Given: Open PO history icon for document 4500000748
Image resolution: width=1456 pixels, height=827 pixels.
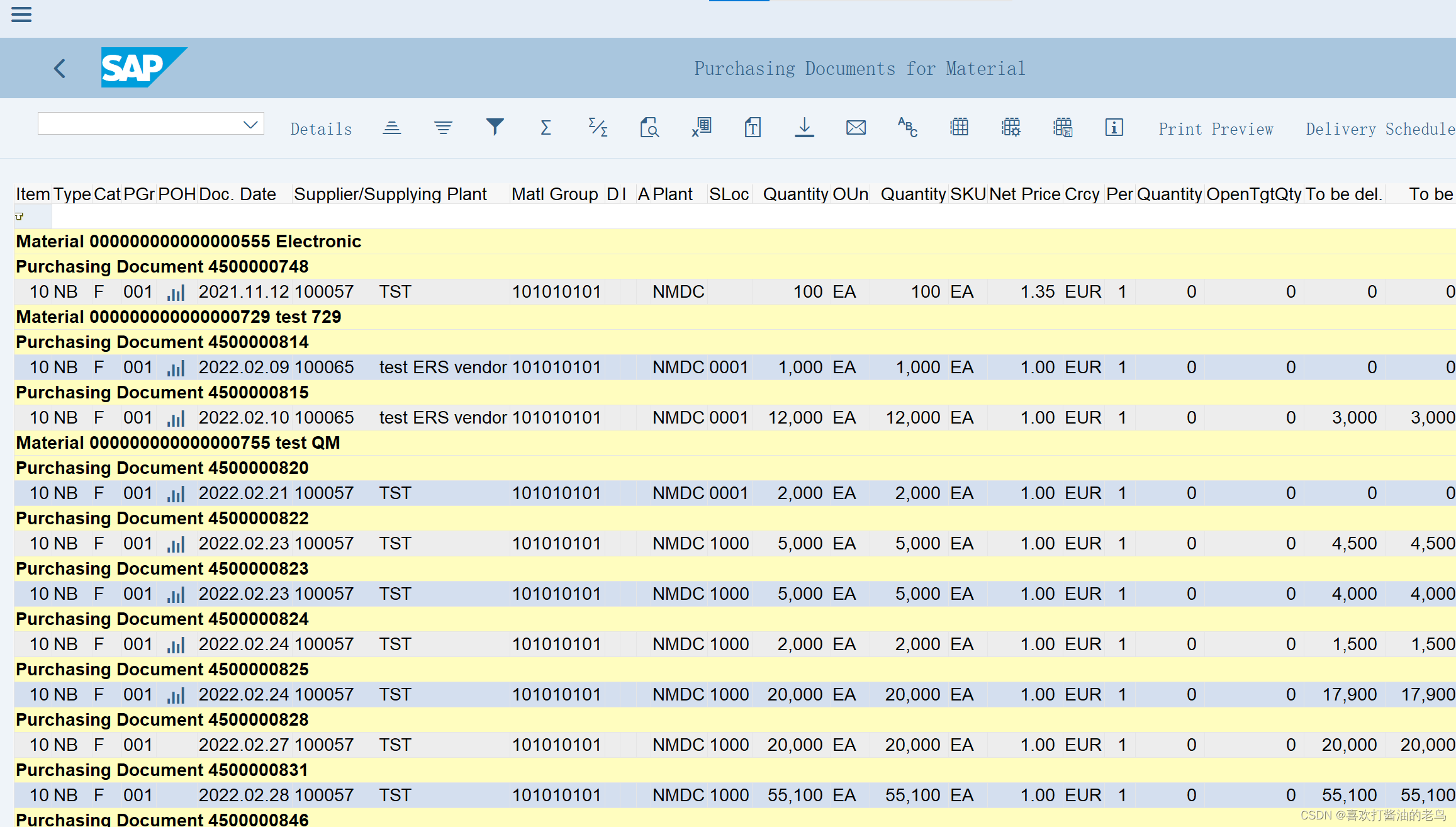Looking at the screenshot, I should coord(176,292).
